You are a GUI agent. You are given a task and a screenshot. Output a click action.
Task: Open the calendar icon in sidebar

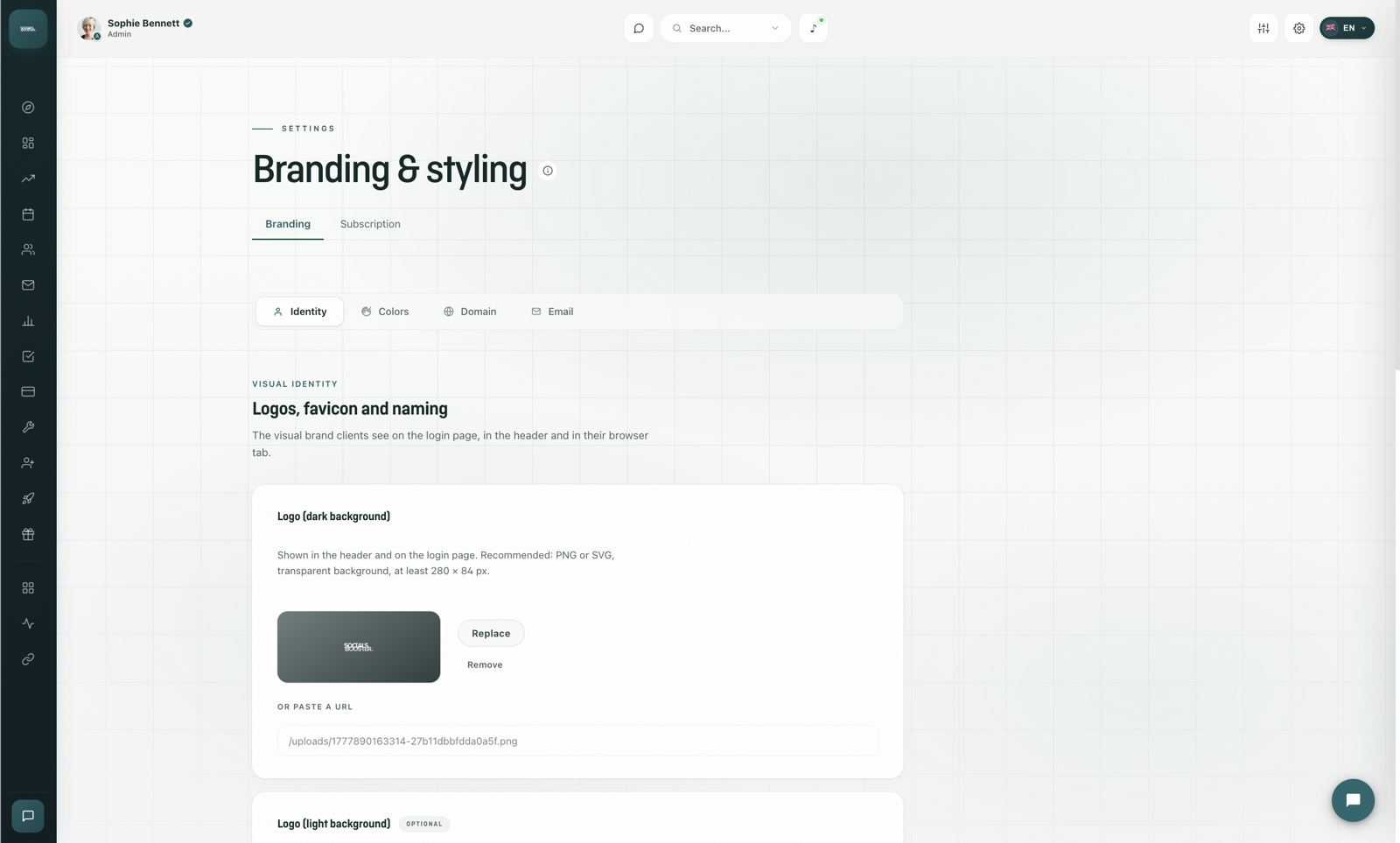pyautogui.click(x=28, y=214)
